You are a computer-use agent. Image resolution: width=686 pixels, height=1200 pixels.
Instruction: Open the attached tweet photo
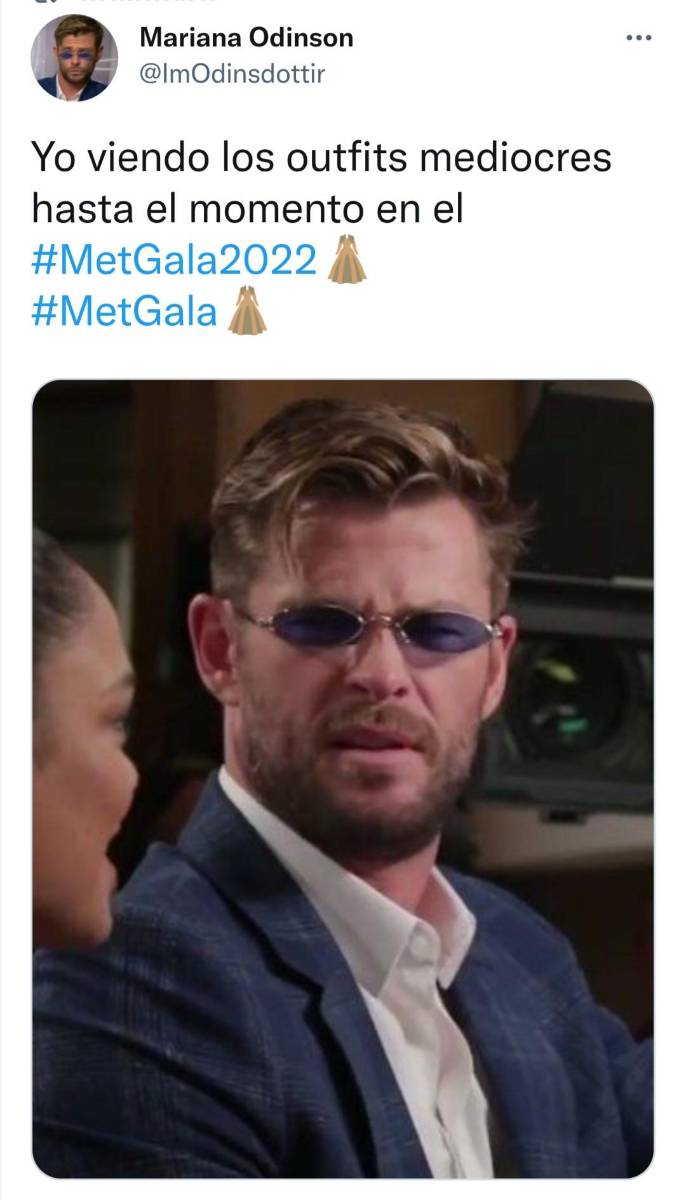[x=343, y=778]
